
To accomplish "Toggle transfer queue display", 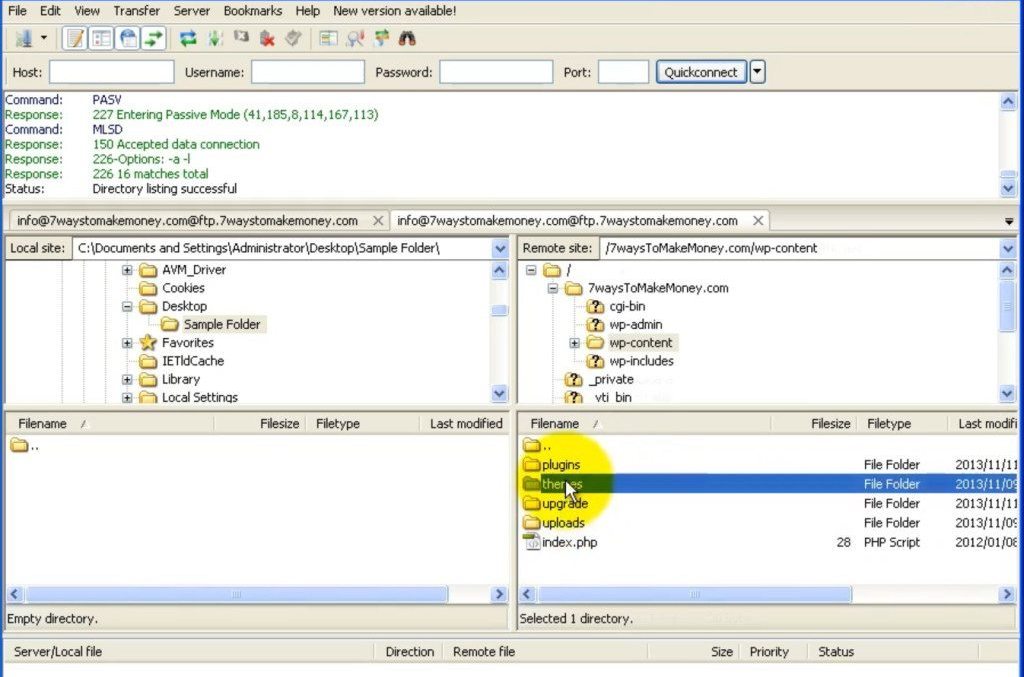I will (x=153, y=39).
